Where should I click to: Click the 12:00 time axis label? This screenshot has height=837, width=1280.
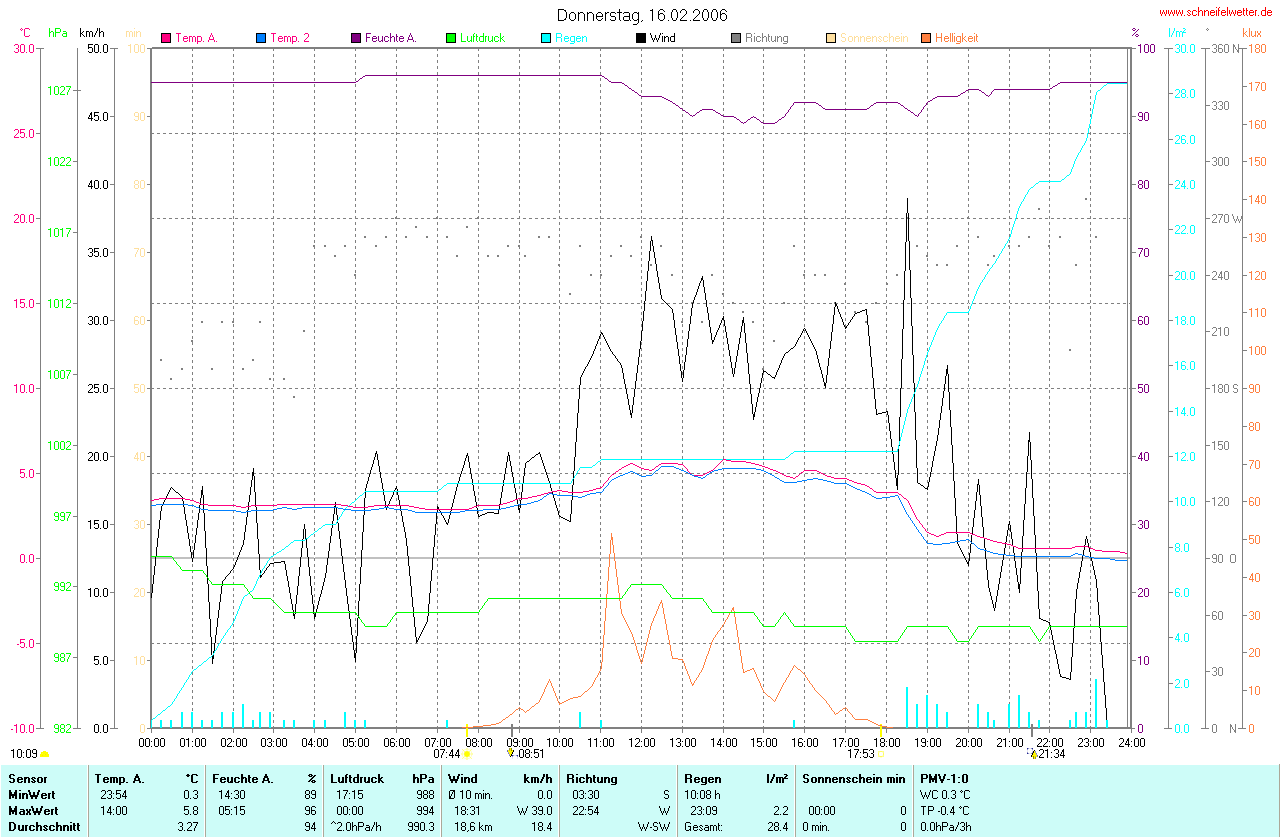[x=642, y=742]
